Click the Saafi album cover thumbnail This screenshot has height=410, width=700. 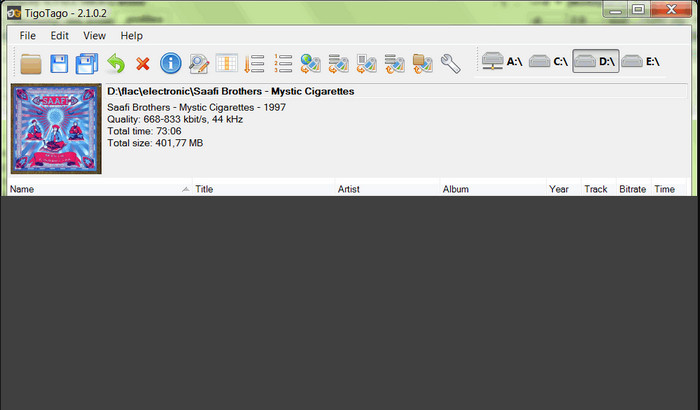point(56,129)
